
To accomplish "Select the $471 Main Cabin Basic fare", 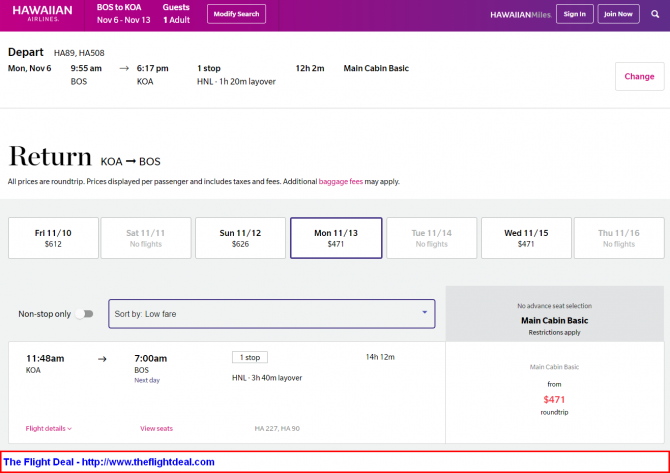I will pyautogui.click(x=554, y=392).
